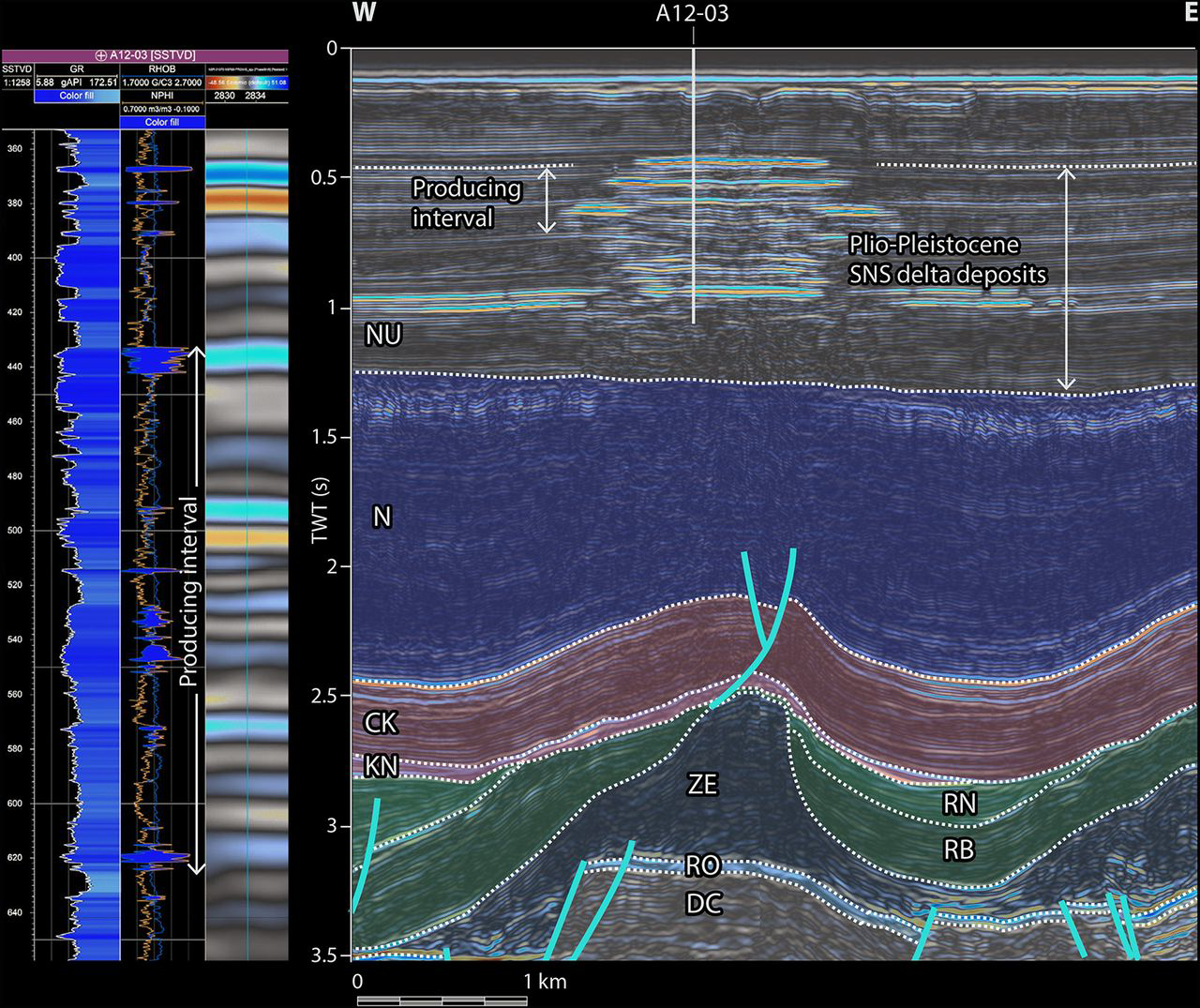Click the 1.5 tick on the TWT axis

click(x=324, y=437)
